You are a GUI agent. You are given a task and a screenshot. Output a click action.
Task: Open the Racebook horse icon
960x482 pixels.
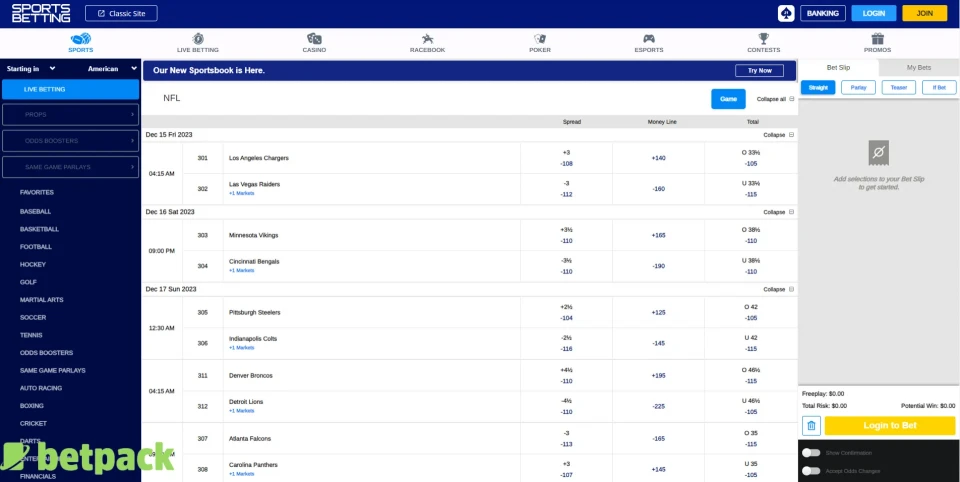coord(427,38)
